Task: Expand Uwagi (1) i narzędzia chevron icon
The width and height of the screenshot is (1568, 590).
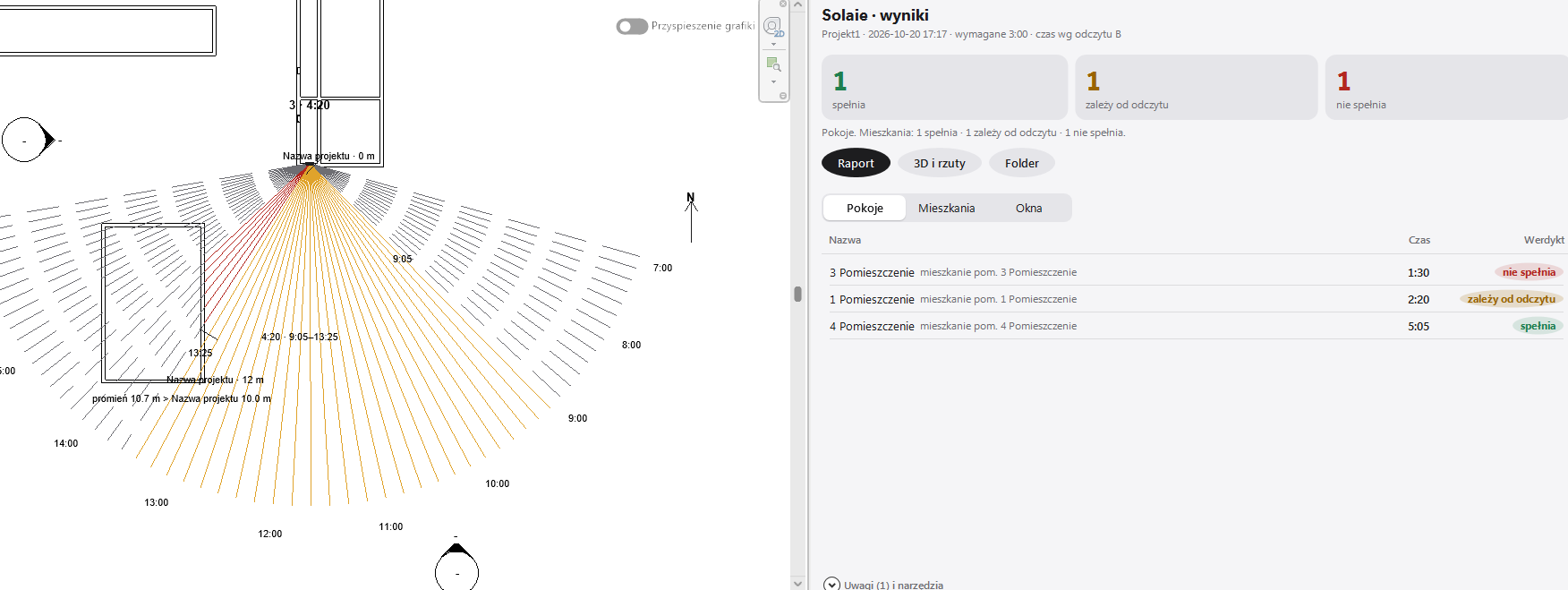Action: [x=831, y=585]
